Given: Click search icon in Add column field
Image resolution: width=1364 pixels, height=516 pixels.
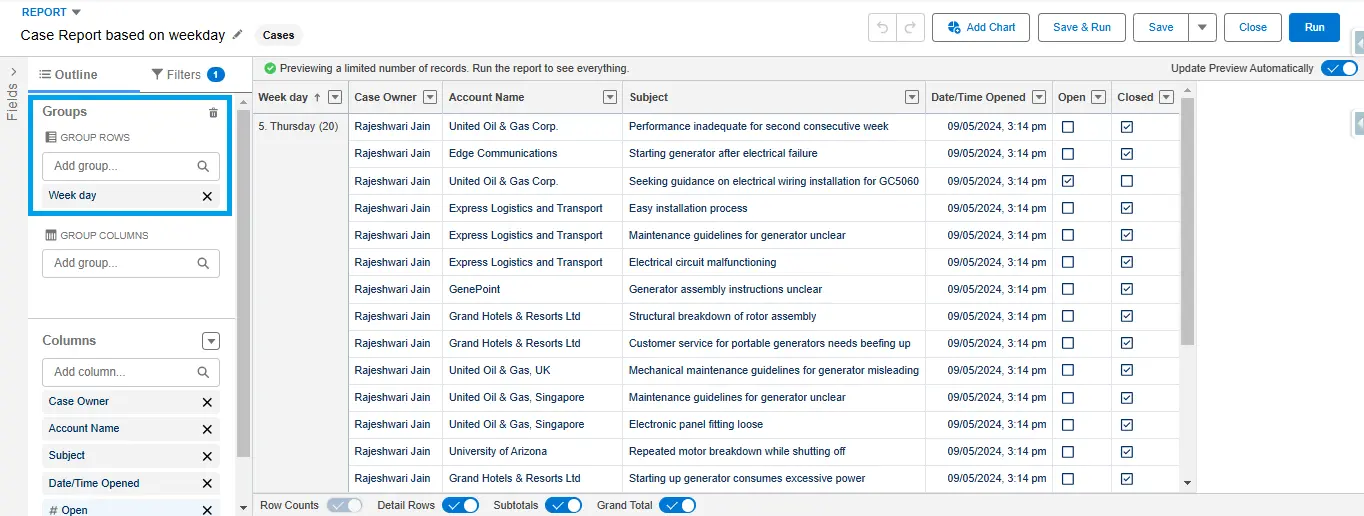Looking at the screenshot, I should (x=203, y=372).
